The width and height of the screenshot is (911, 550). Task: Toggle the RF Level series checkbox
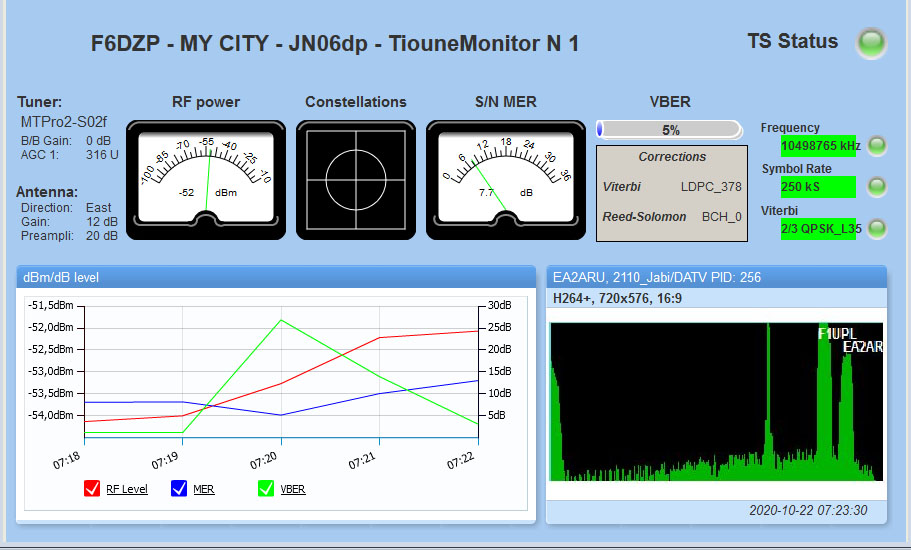(x=92, y=489)
